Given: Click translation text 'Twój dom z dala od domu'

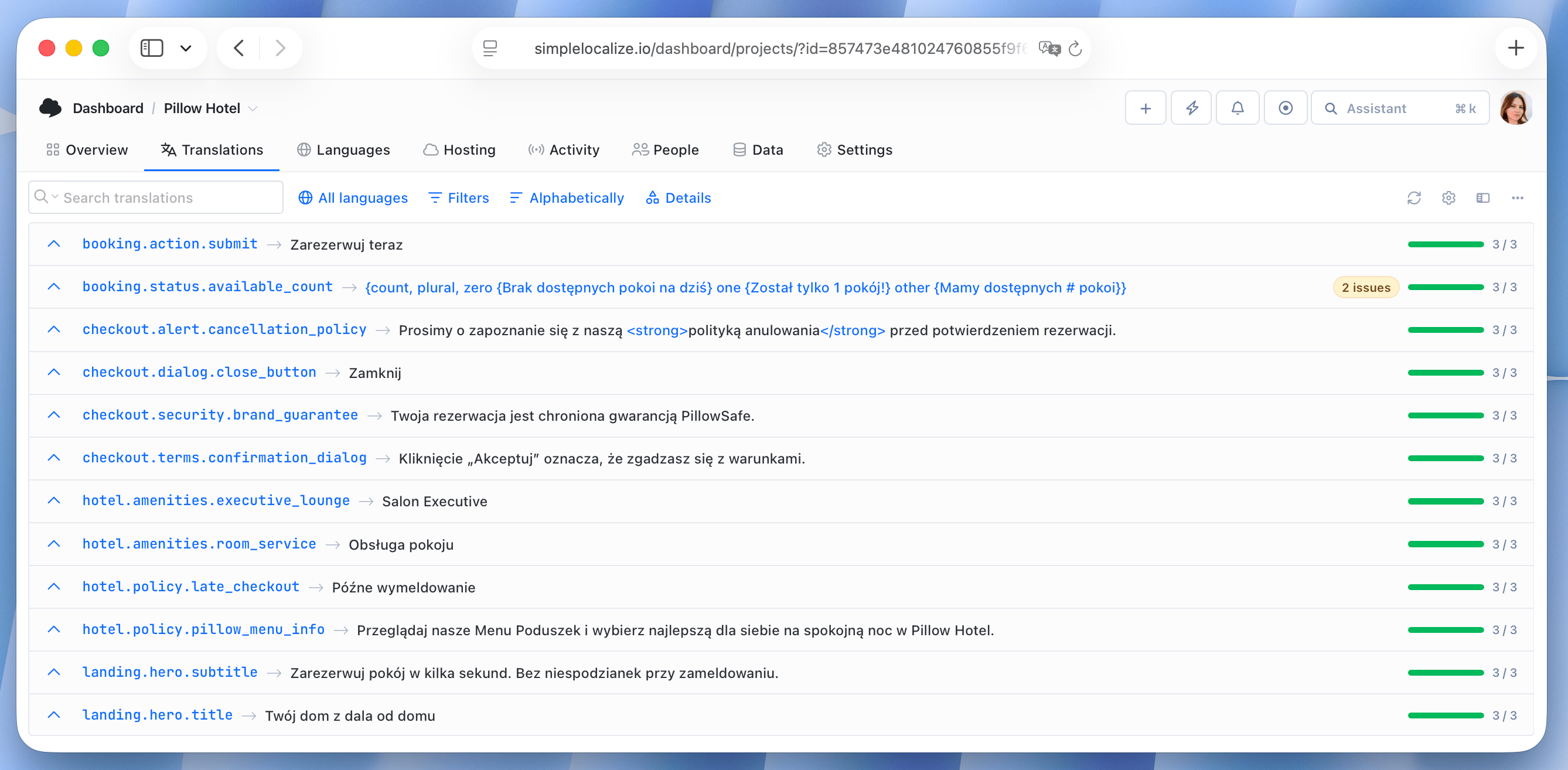Looking at the screenshot, I should (x=350, y=716).
